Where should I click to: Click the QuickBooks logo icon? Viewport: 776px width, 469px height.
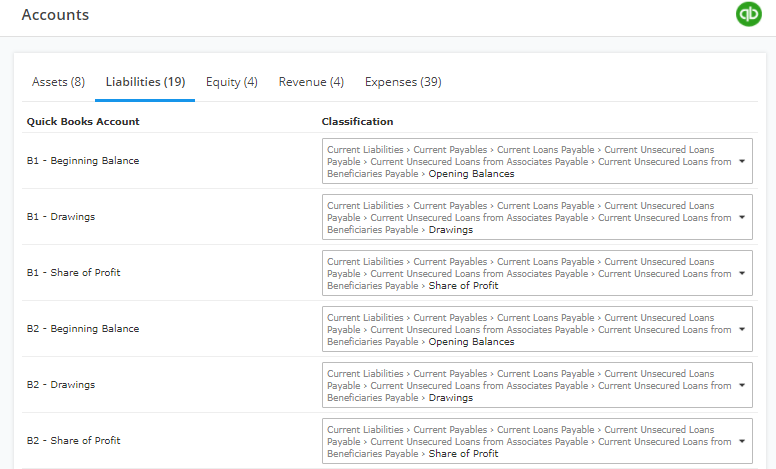[x=749, y=14]
